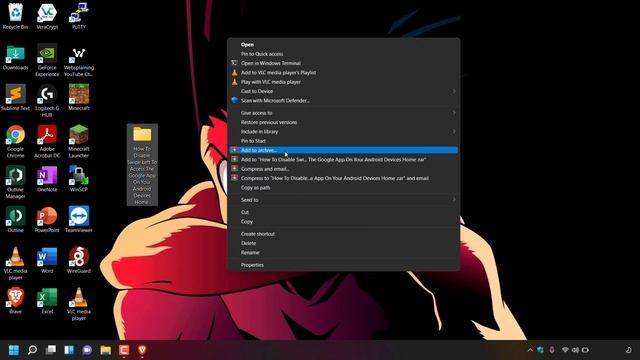Viewport: 640px width, 360px height.
Task: Select VLC media player icon left of Word
Action: [x=16, y=263]
